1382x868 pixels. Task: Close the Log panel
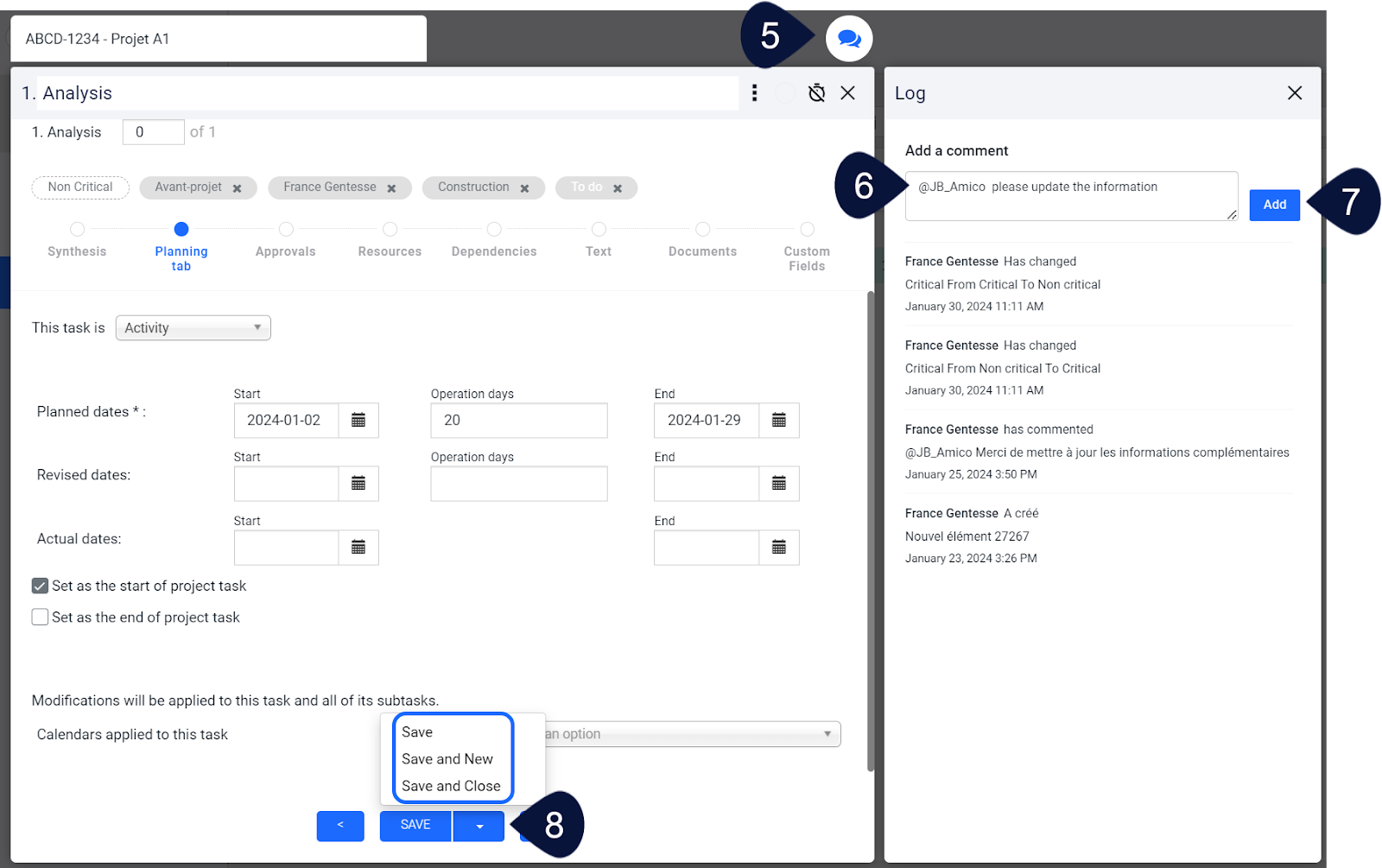1295,93
